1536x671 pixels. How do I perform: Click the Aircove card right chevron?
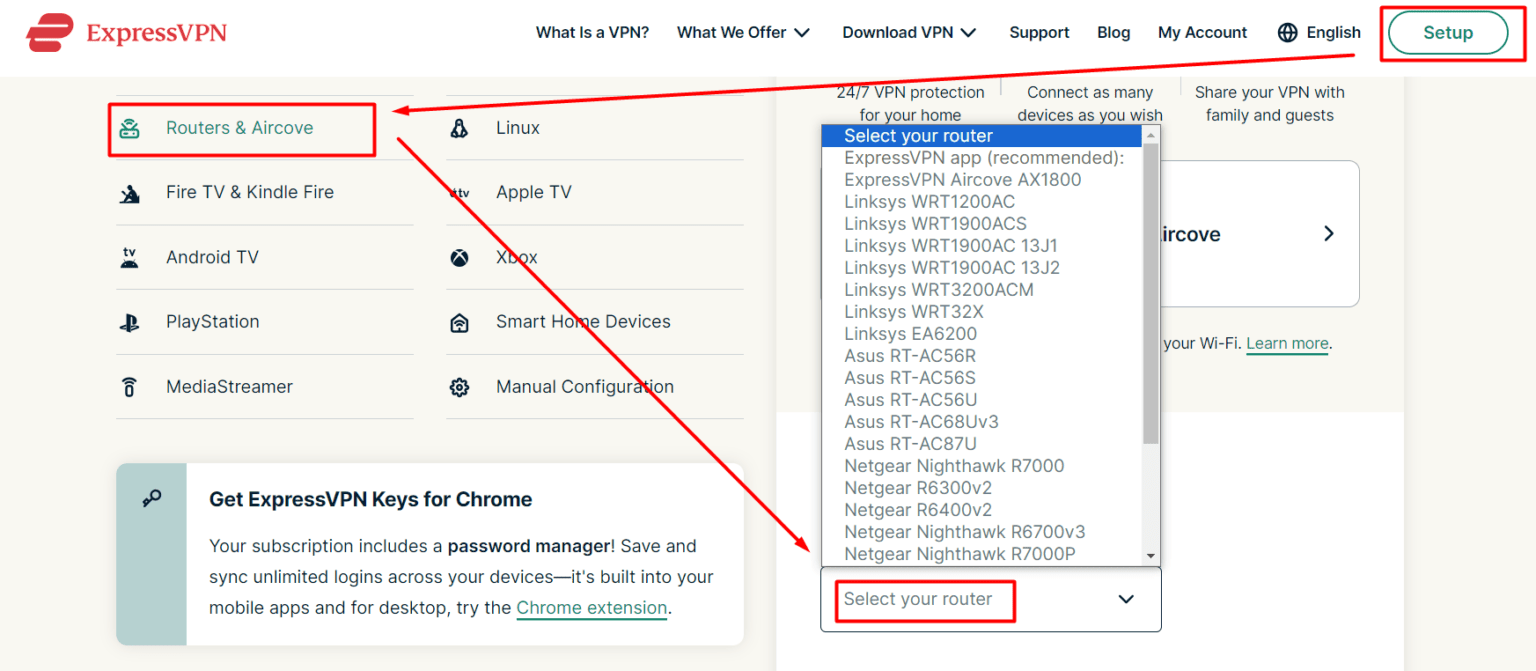point(1329,233)
